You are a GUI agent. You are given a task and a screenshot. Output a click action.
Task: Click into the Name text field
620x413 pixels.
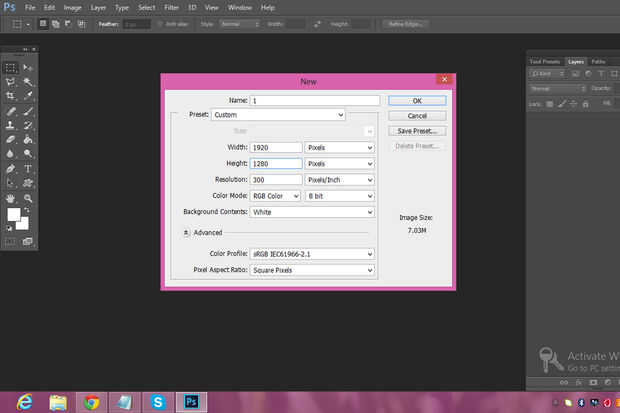pos(315,100)
